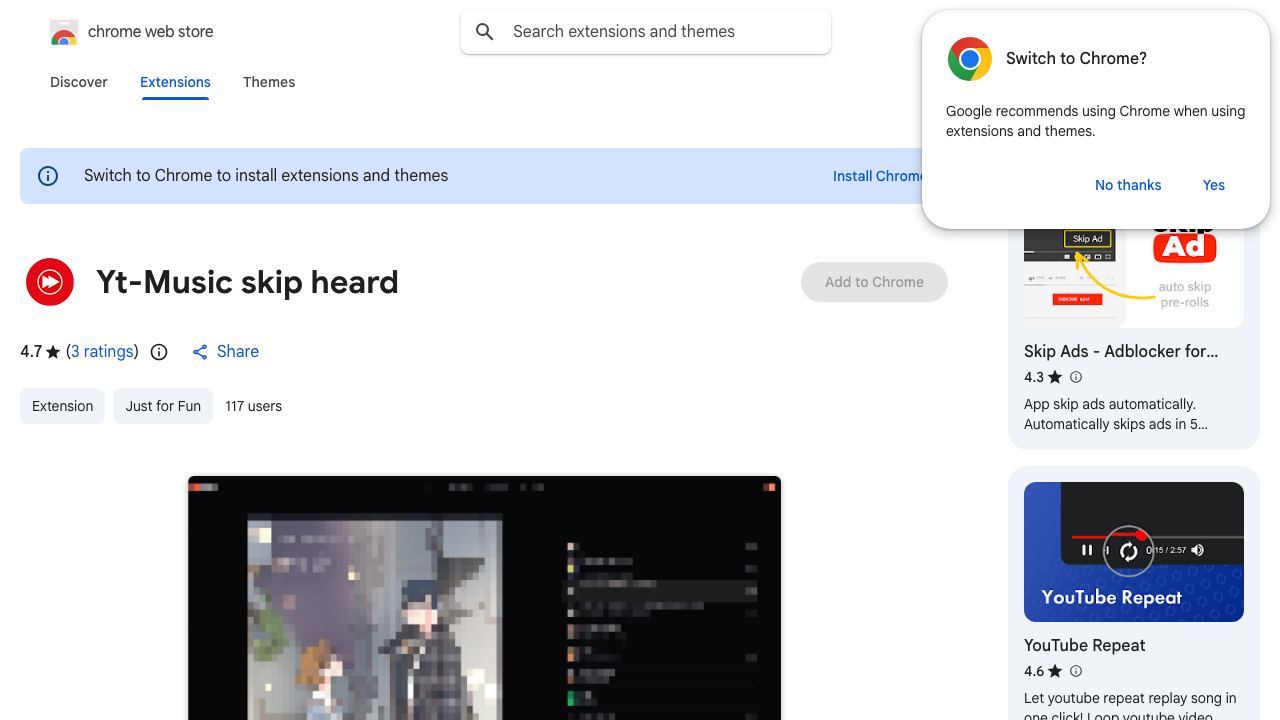The image size is (1280, 720).
Task: Accept the Switch to Chrome popup with Yes
Action: point(1214,185)
